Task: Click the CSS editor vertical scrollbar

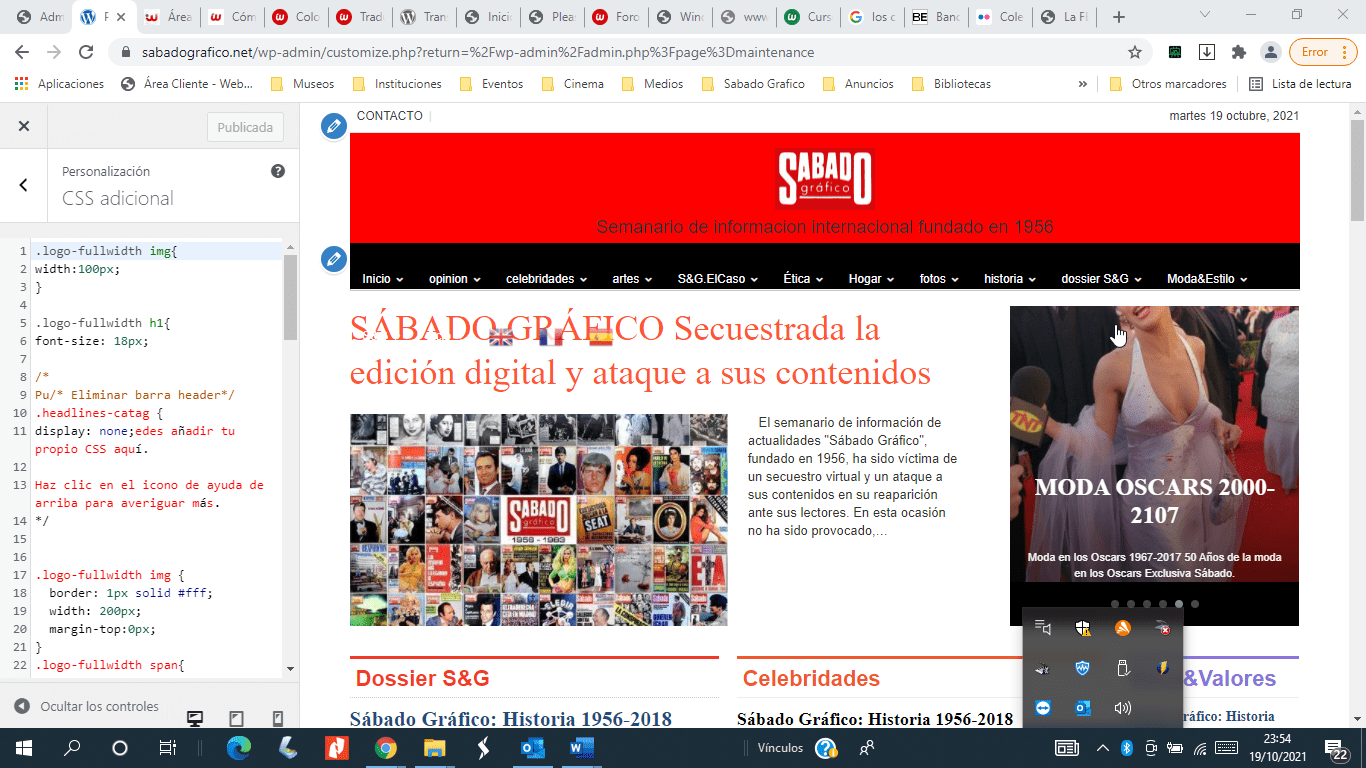Action: click(290, 298)
